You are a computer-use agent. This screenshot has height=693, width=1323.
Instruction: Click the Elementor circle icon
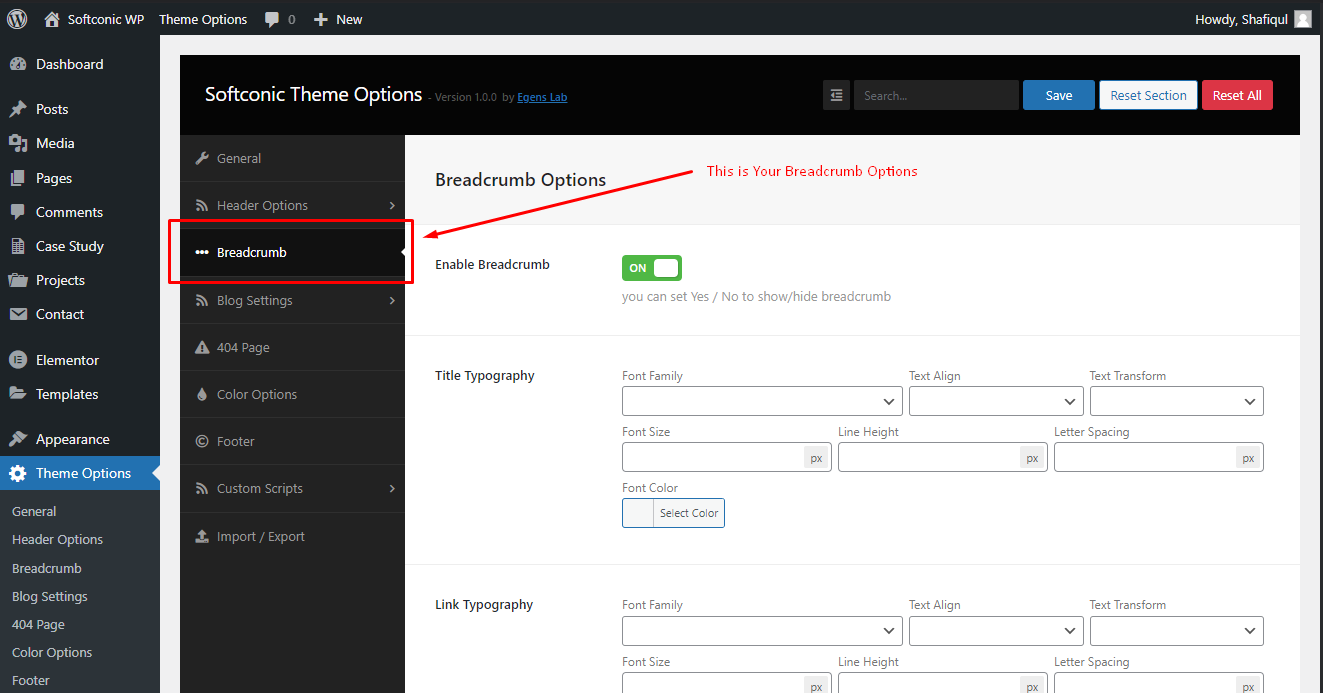pos(18,360)
